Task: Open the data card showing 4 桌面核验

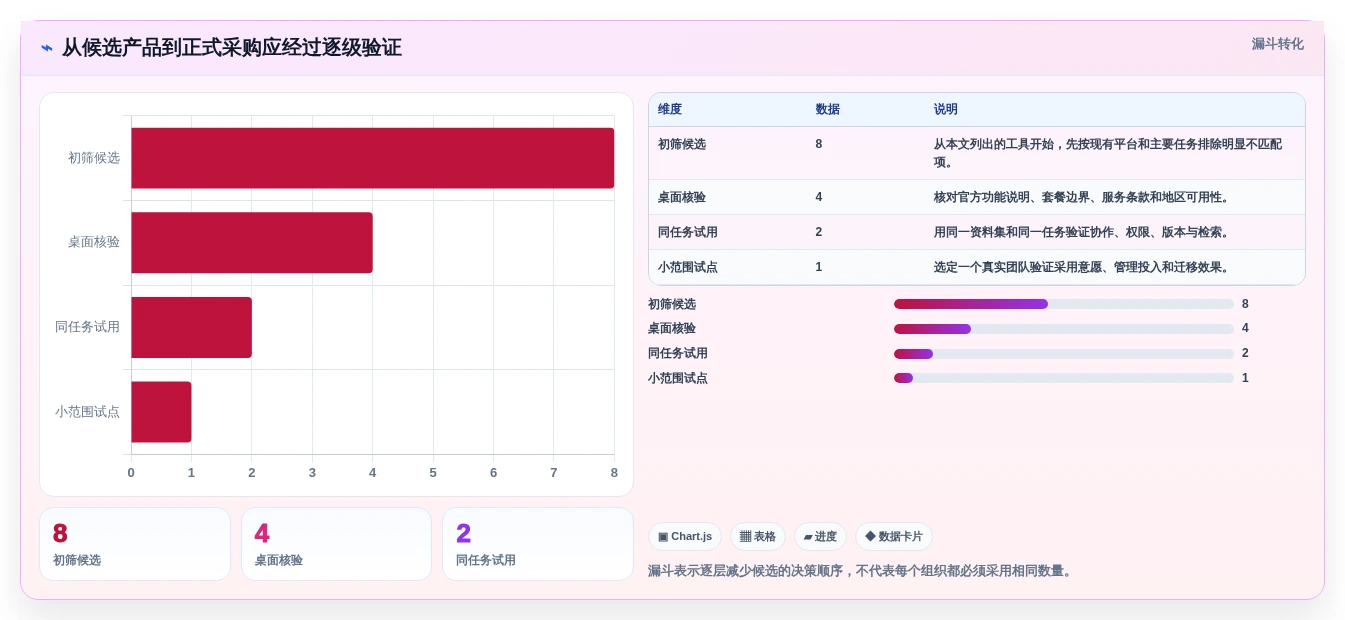Action: (336, 544)
